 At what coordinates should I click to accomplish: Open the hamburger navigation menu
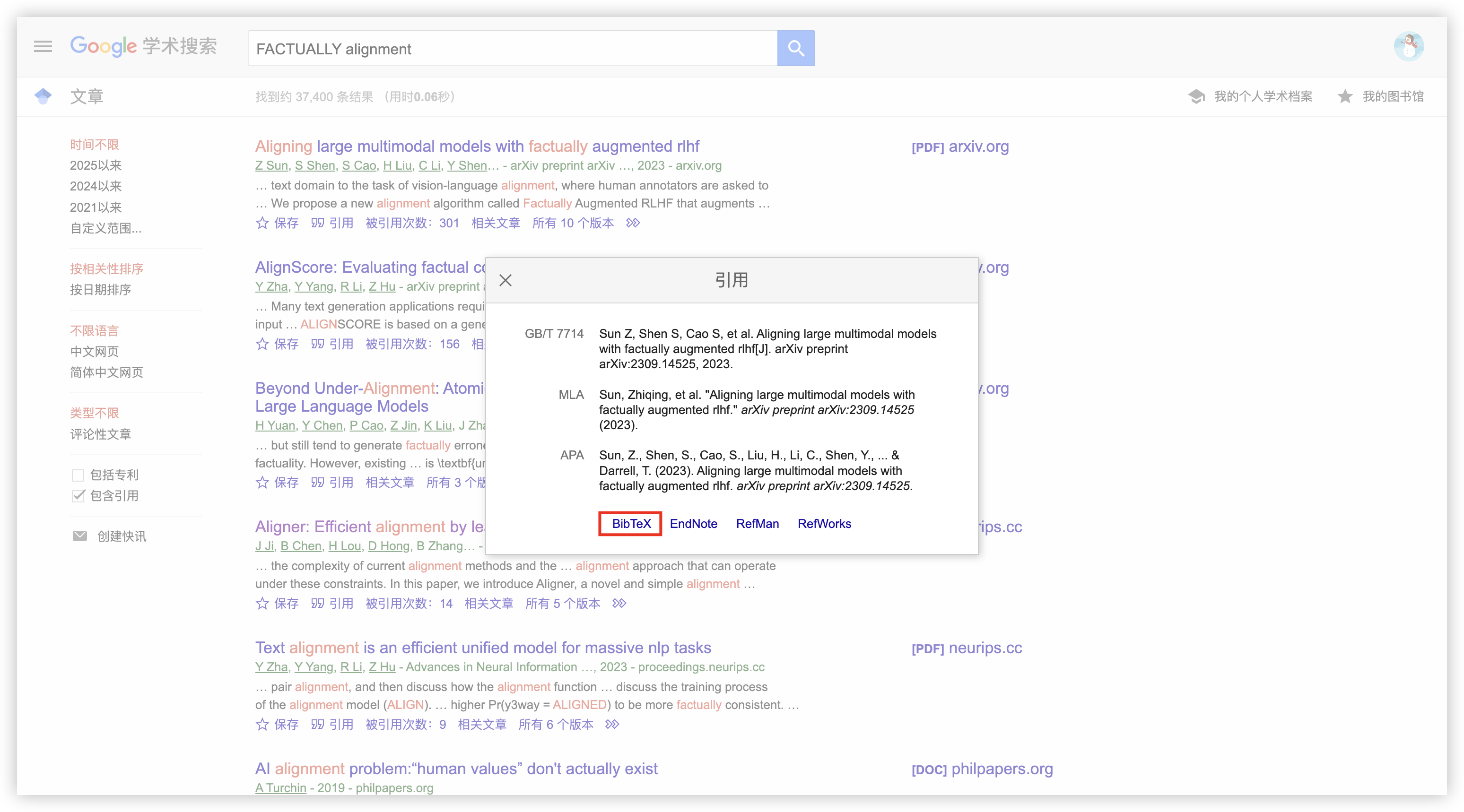(43, 47)
